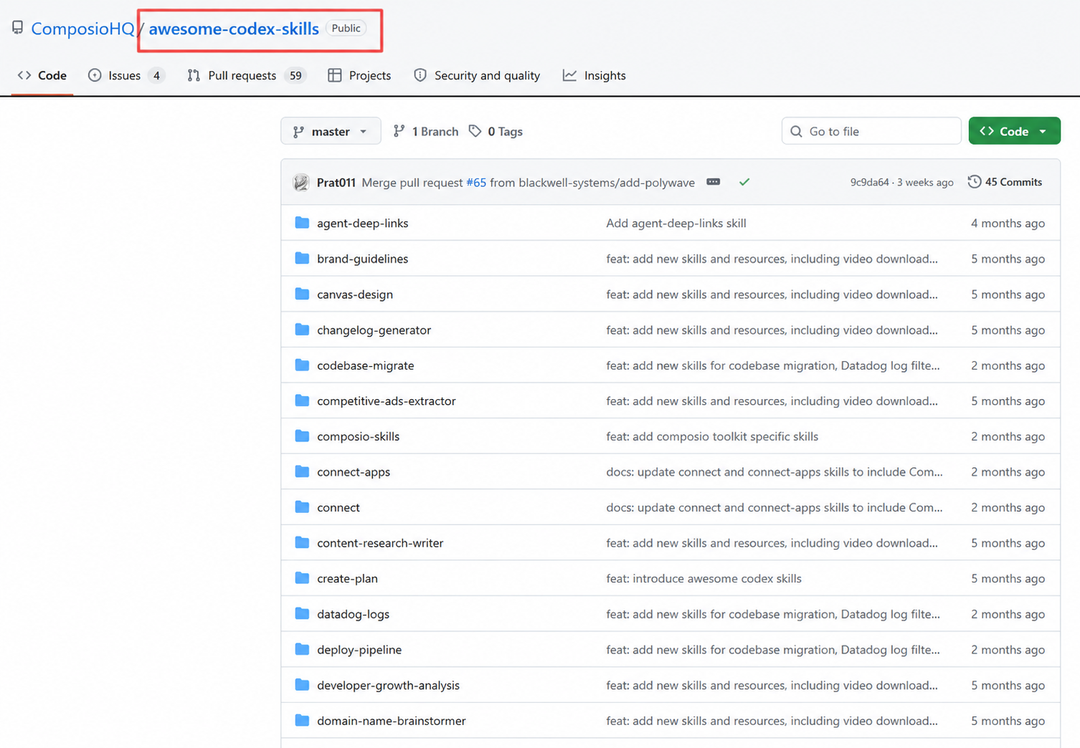Open the developer-growth-analysis folder
This screenshot has width=1080, height=748.
click(388, 686)
